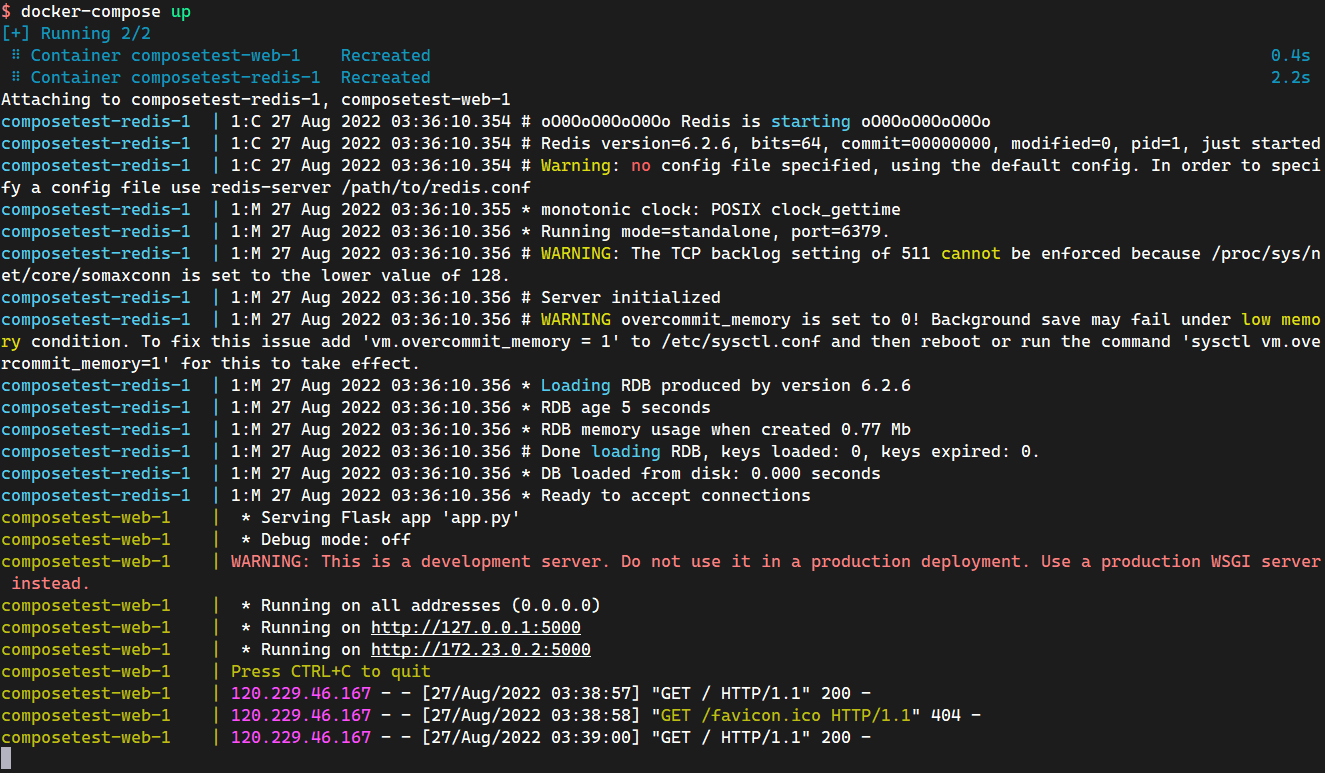Image resolution: width=1325 pixels, height=773 pixels.
Task: Click the status glyph beside Container composetest-redis-1
Action: point(16,78)
